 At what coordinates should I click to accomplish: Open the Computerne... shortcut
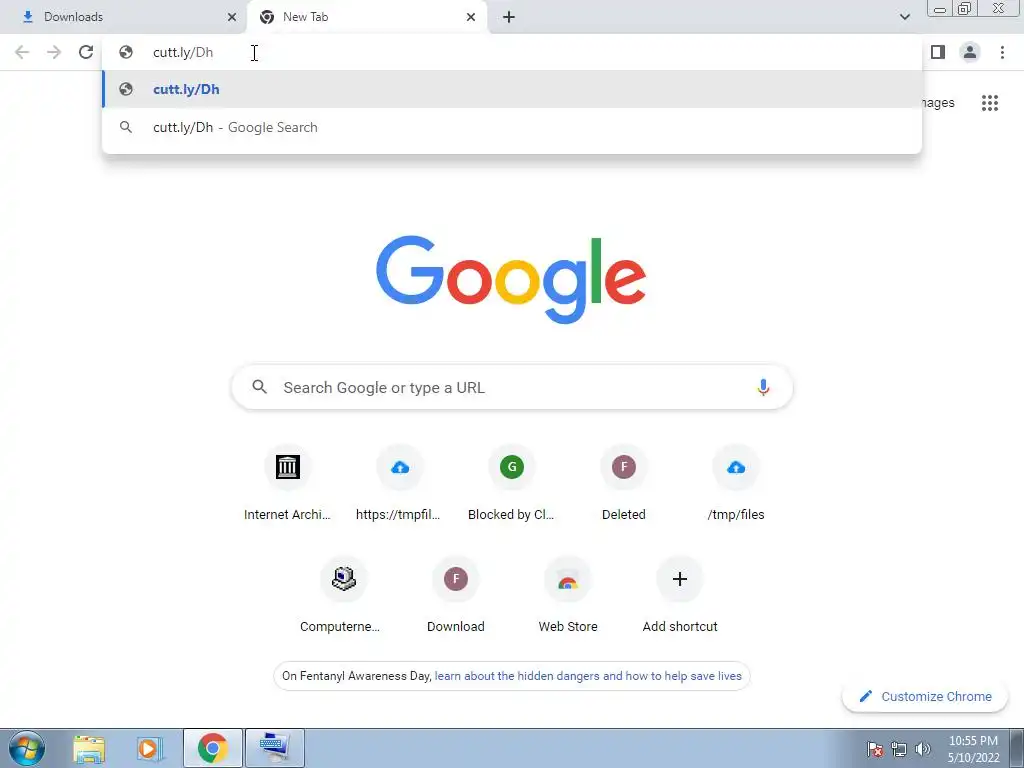coord(344,596)
